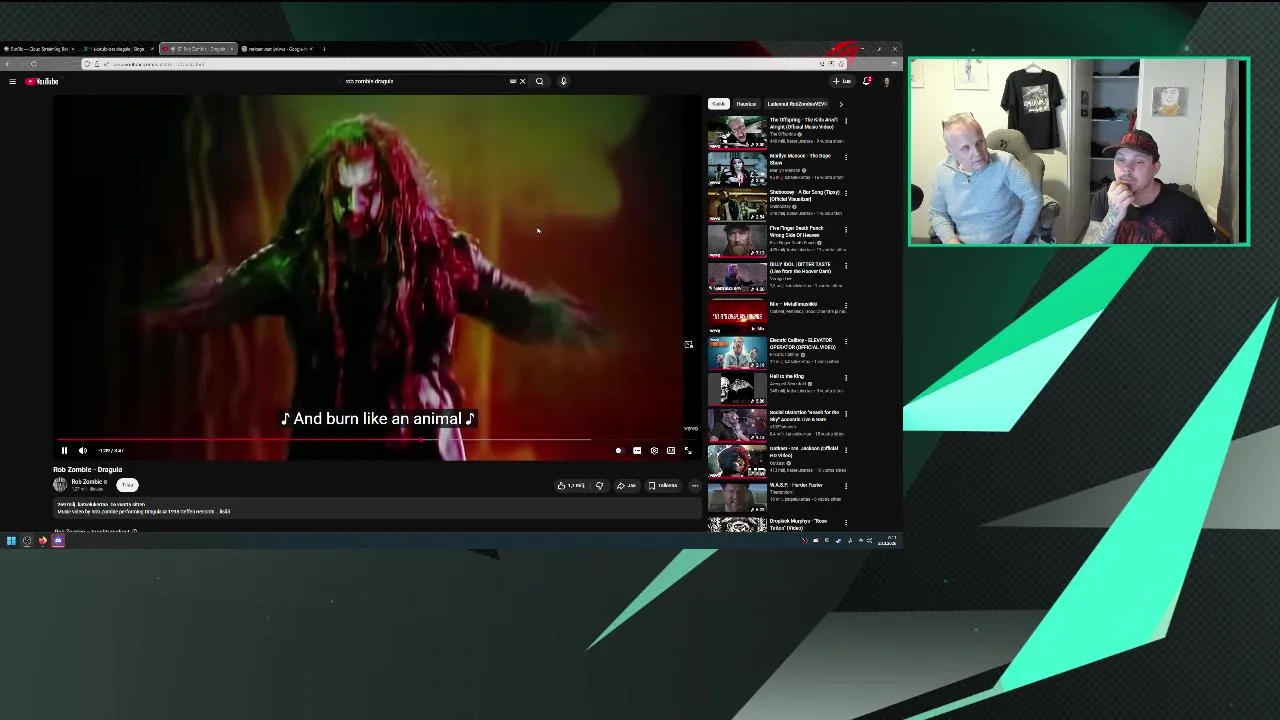Select the first recommendation filter chip
The width and height of the screenshot is (1280, 720).
pyautogui.click(x=718, y=104)
